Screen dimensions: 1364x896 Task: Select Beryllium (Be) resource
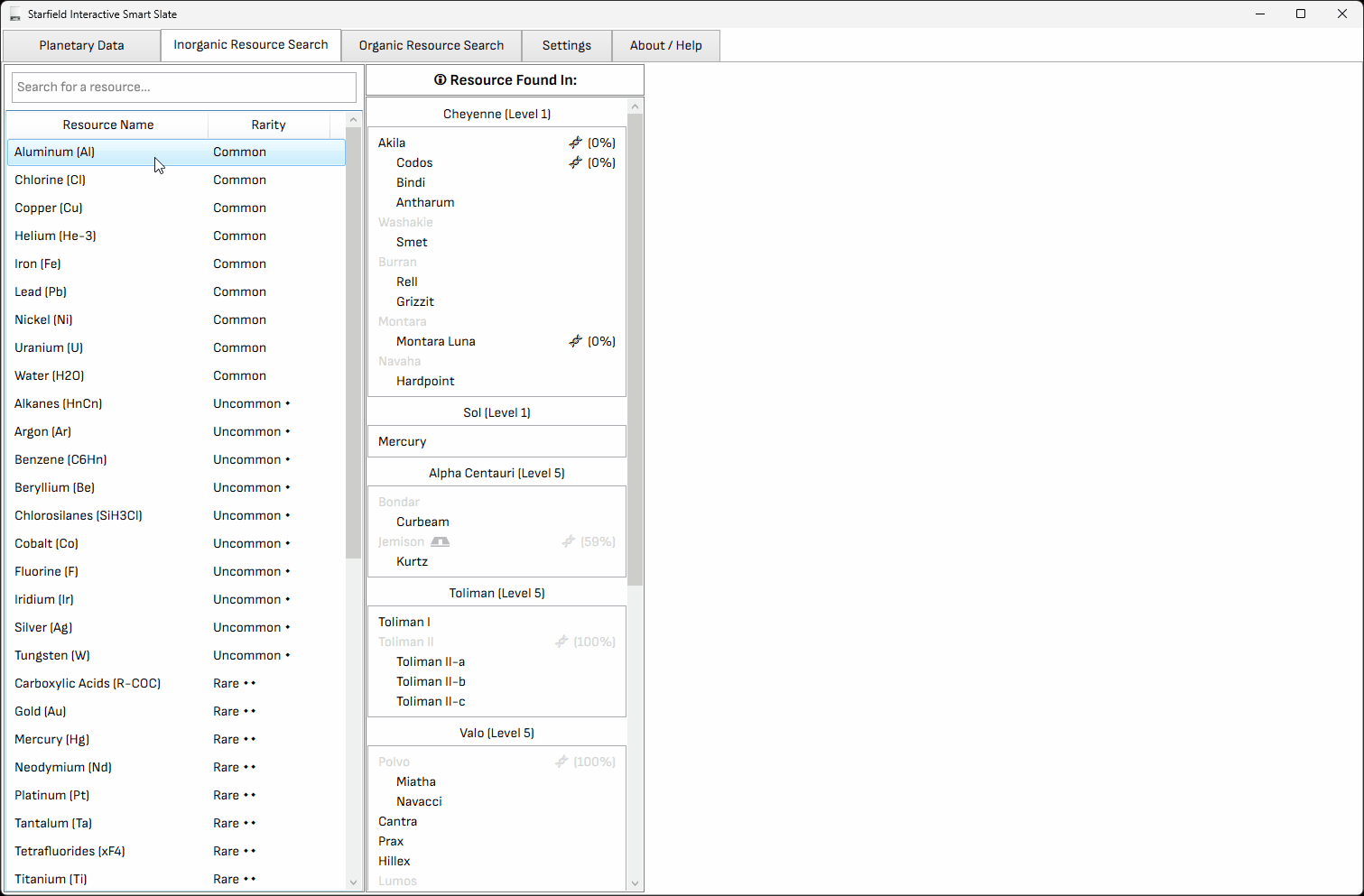[176, 487]
